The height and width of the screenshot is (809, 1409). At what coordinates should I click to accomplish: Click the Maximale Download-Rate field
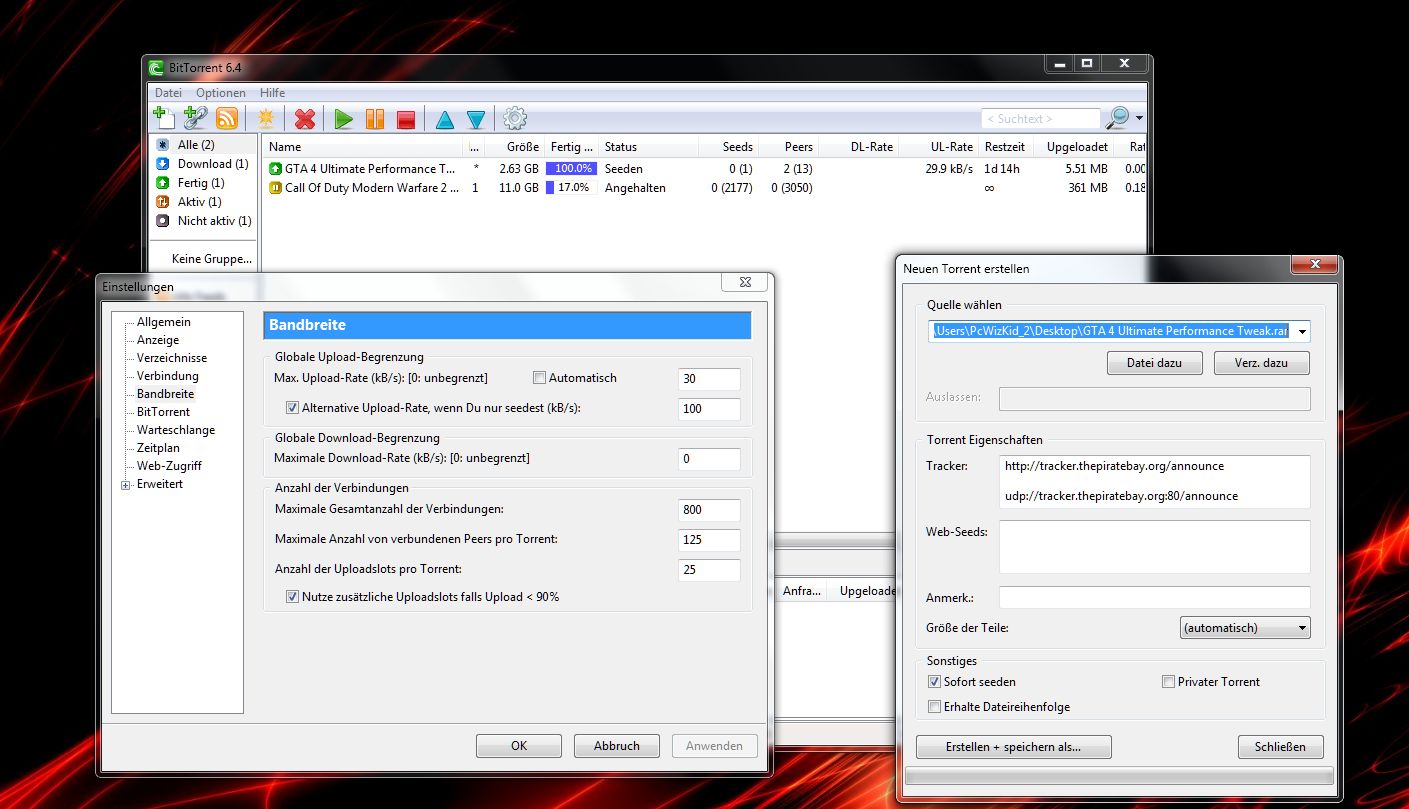pos(709,459)
